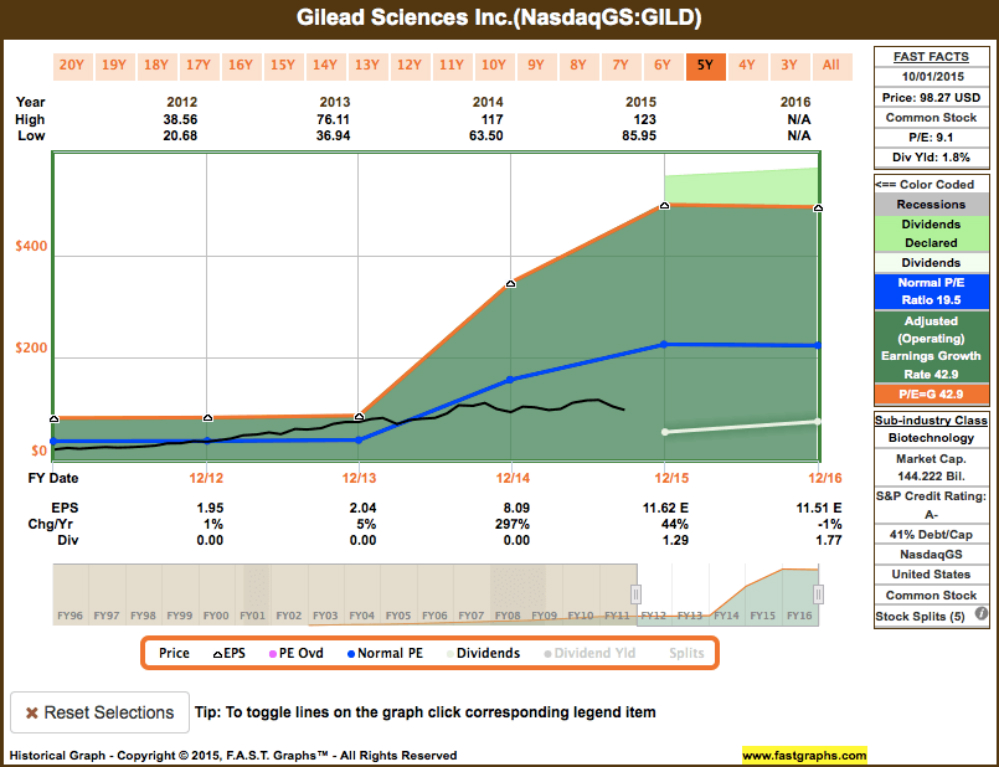999x767 pixels.
Task: Click the Price: 98.27 USD fact
Action: 931,97
